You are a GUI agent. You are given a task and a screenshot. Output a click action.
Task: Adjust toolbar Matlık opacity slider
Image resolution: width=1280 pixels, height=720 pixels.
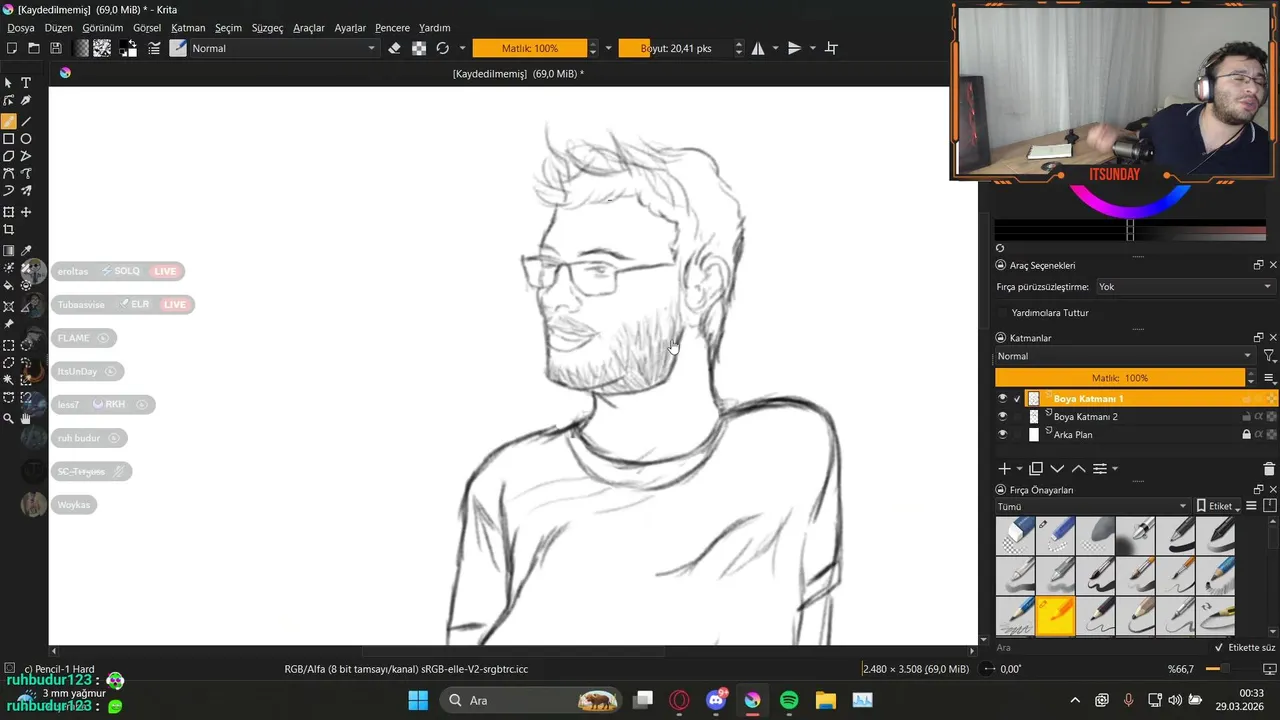[530, 48]
